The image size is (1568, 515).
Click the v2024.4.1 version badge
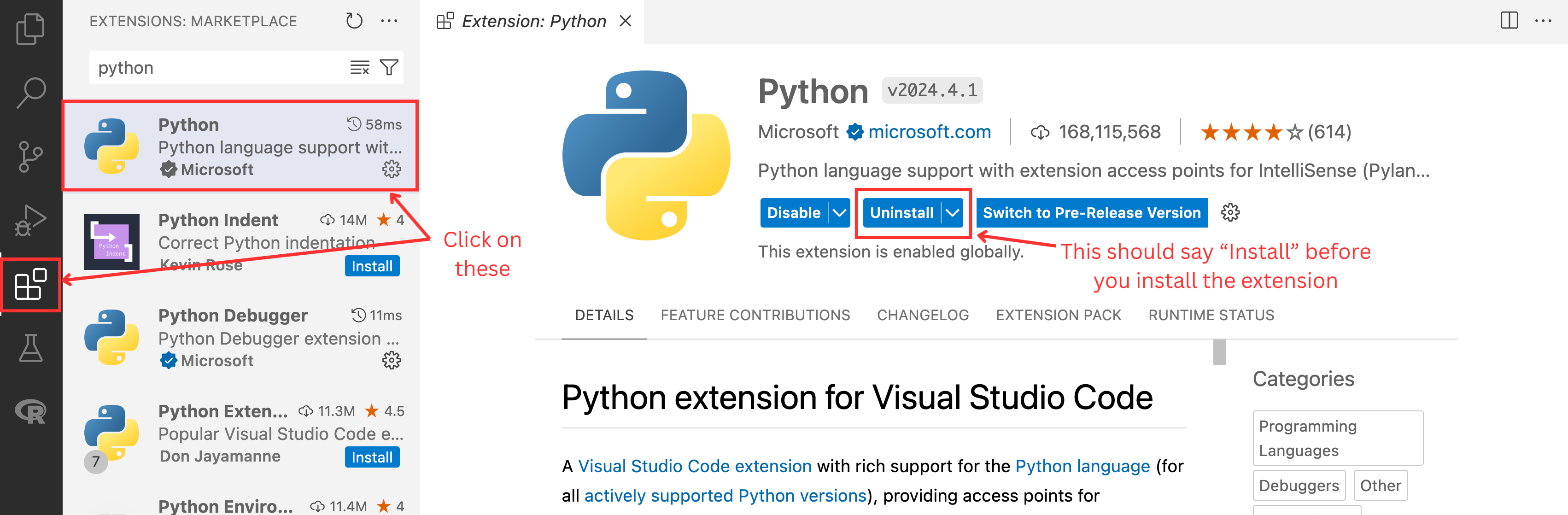coord(932,91)
